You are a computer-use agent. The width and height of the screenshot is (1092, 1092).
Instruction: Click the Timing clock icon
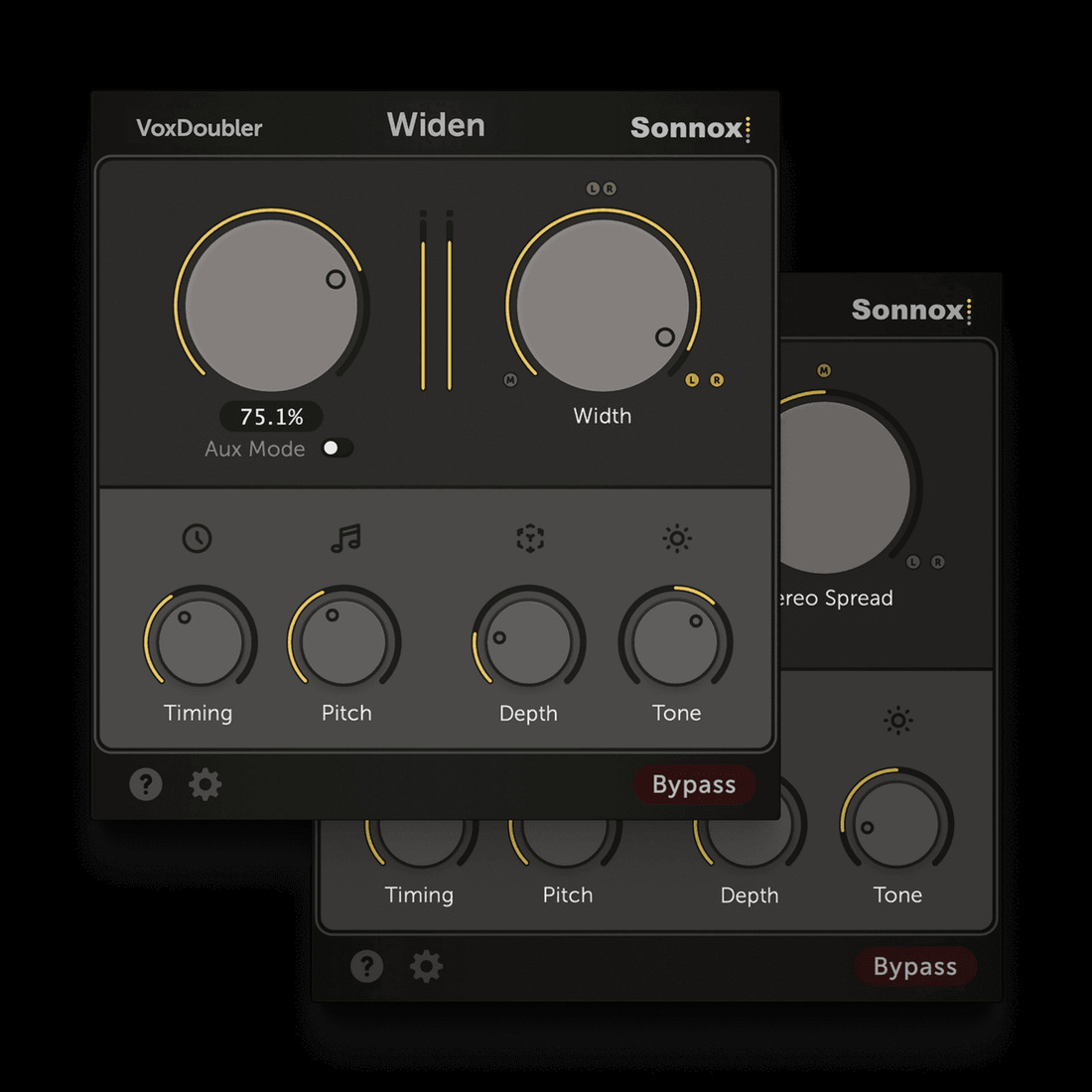[x=199, y=538]
